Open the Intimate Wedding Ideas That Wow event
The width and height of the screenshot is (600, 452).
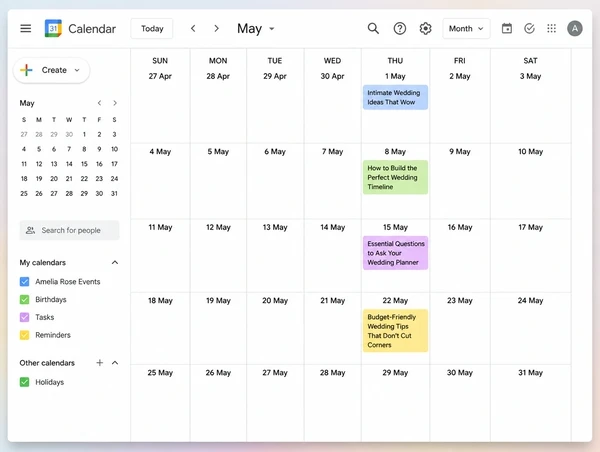coord(395,97)
